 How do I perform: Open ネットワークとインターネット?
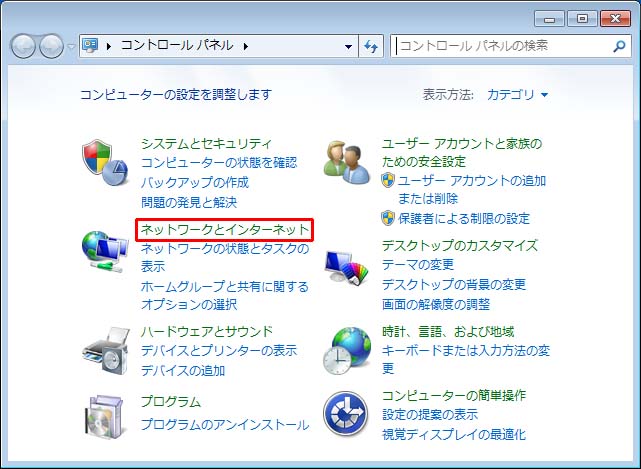point(224,229)
